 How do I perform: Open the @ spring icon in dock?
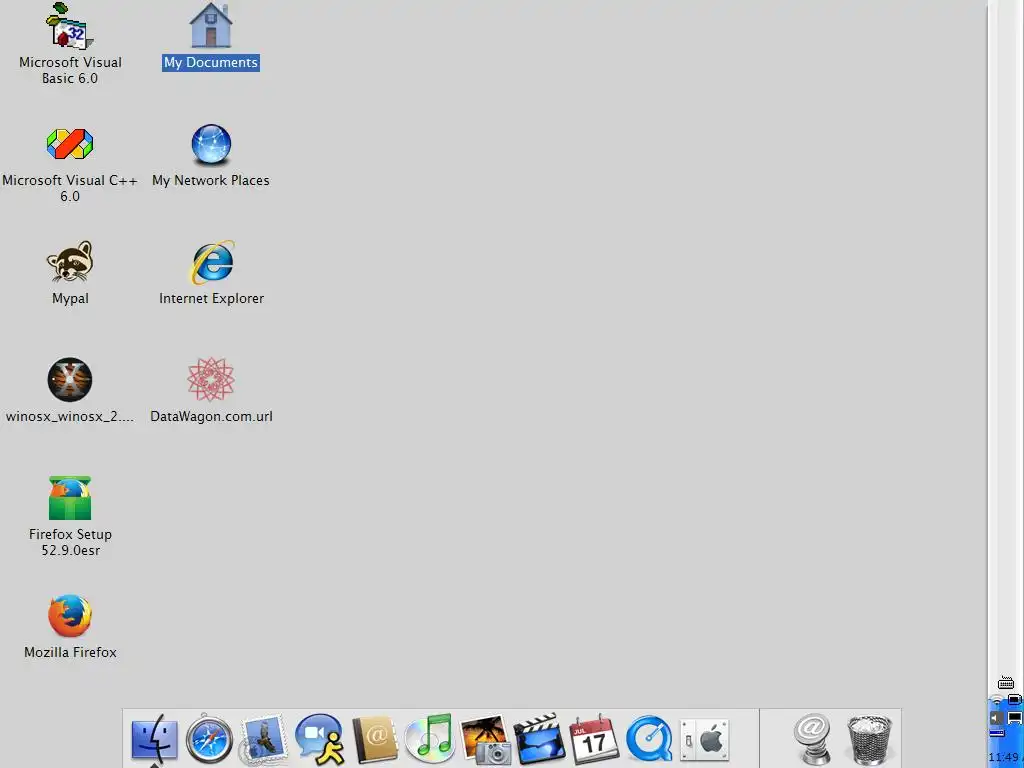[x=812, y=739]
